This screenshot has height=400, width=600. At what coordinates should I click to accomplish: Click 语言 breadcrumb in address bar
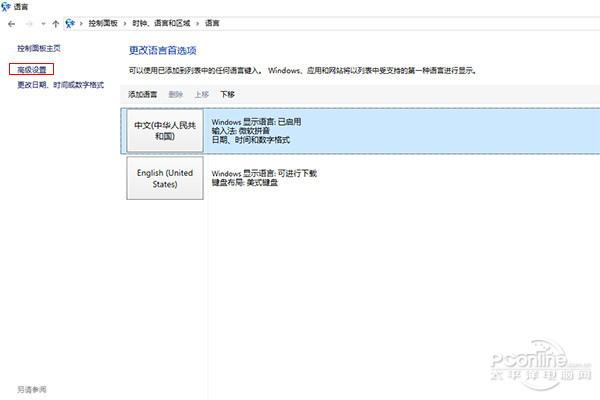pos(211,21)
